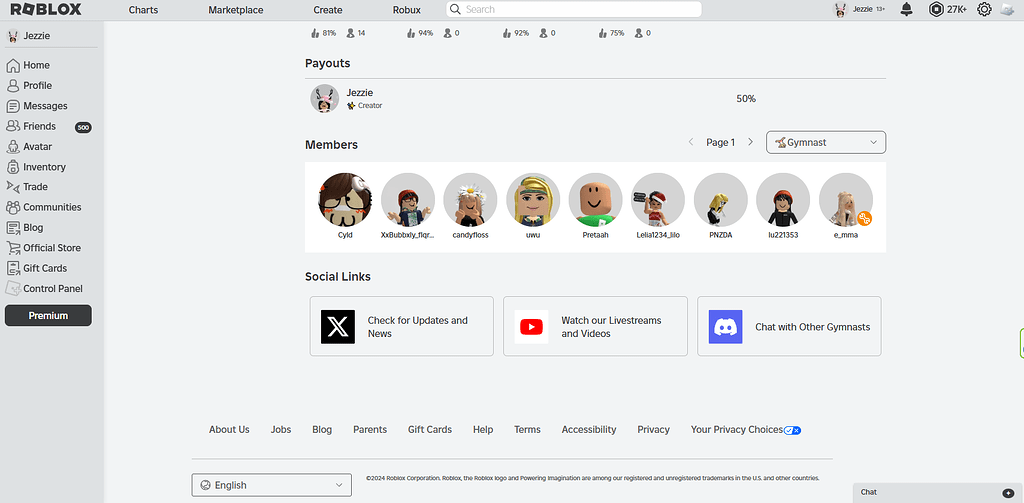Open the footer Gift Cards link

pyautogui.click(x=430, y=429)
